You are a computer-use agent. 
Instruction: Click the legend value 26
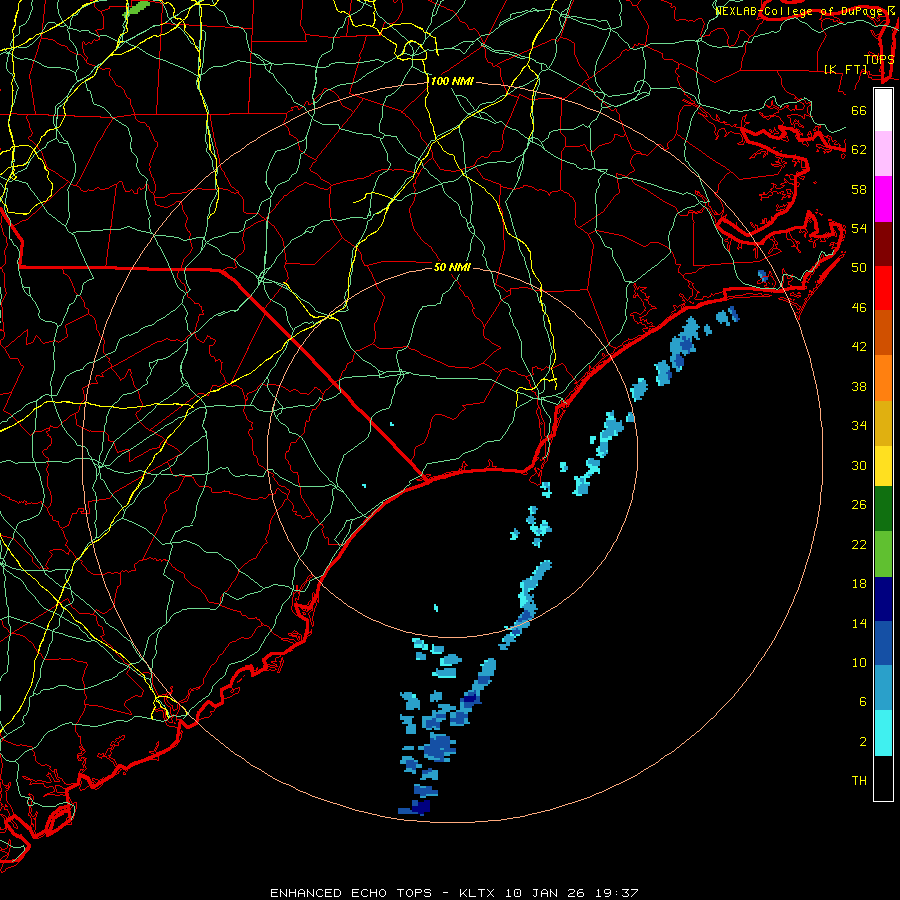click(859, 505)
